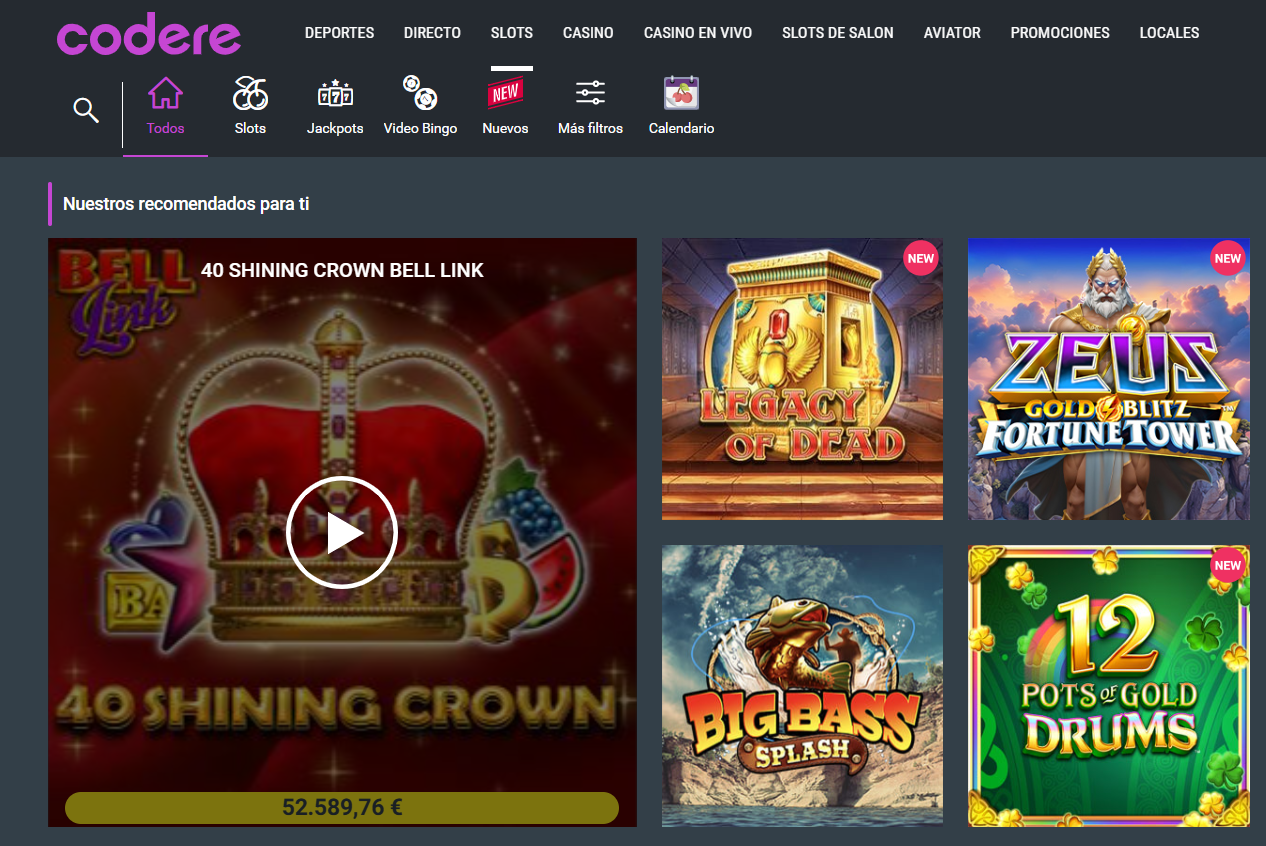
Task: Click NEW badge on 12 Pots of Gold
Action: click(1227, 565)
